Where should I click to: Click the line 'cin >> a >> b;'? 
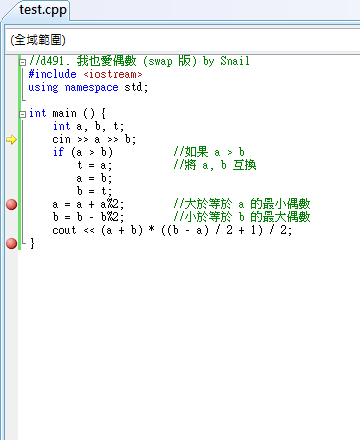94,139
